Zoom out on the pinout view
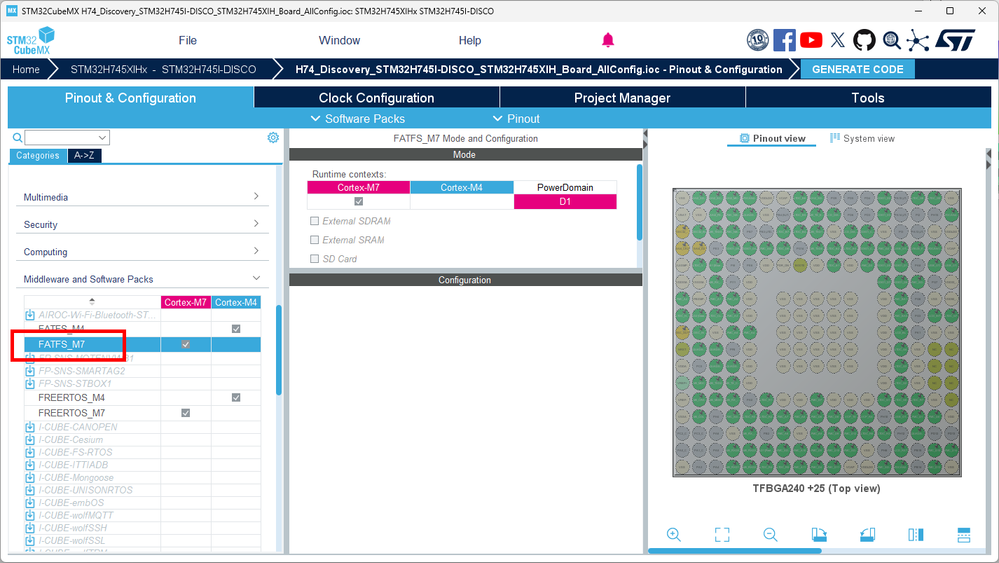This screenshot has height=563, width=999. (x=770, y=534)
